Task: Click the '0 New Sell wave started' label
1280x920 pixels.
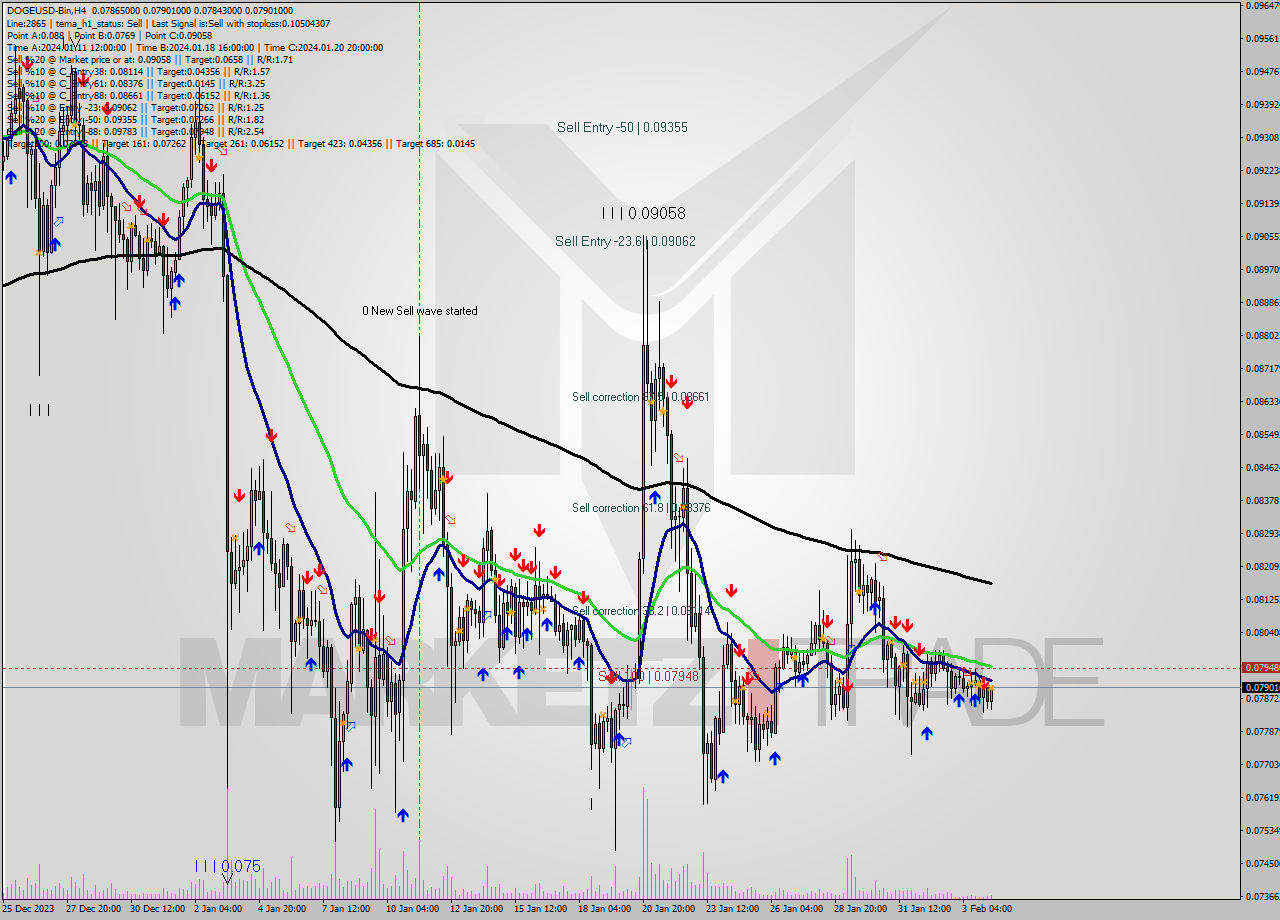Action: 420,311
